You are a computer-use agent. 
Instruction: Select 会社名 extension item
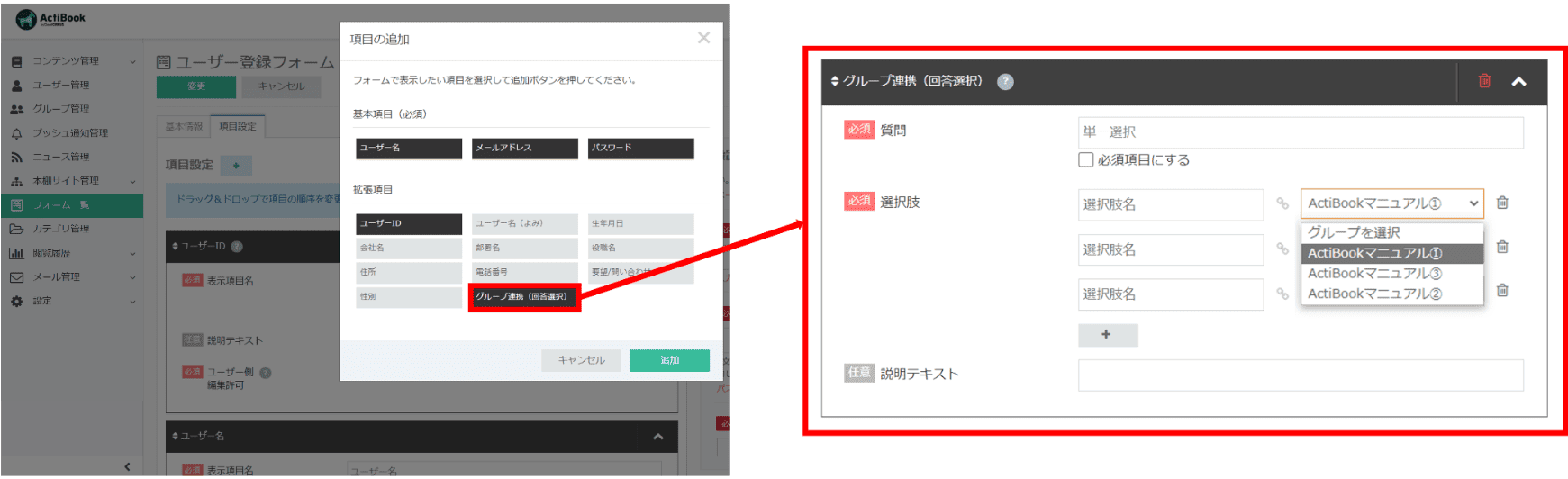[x=409, y=248]
